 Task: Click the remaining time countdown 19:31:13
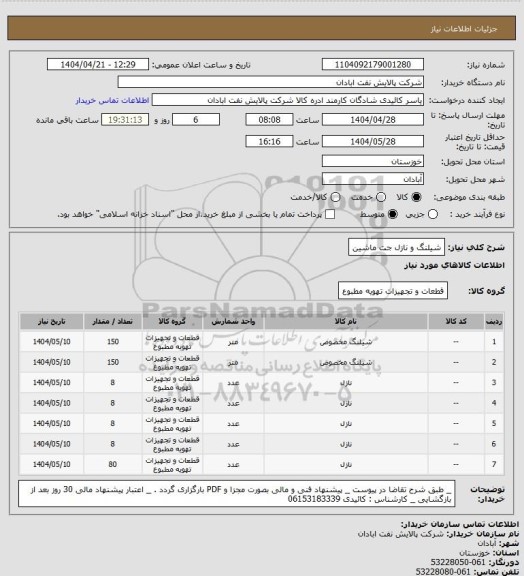click(125, 120)
